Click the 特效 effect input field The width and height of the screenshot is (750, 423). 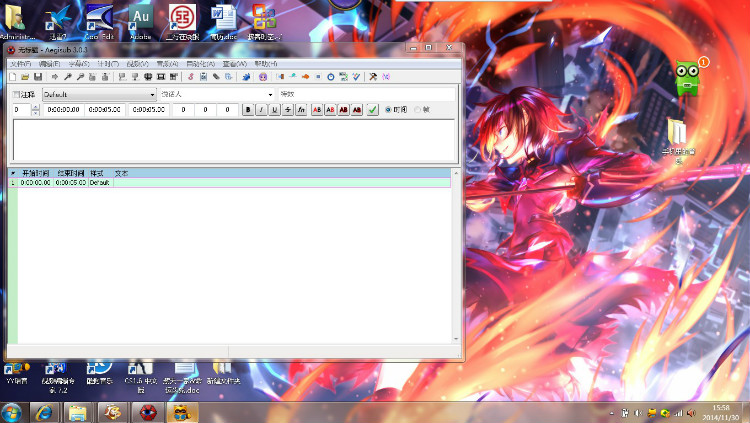pos(366,95)
